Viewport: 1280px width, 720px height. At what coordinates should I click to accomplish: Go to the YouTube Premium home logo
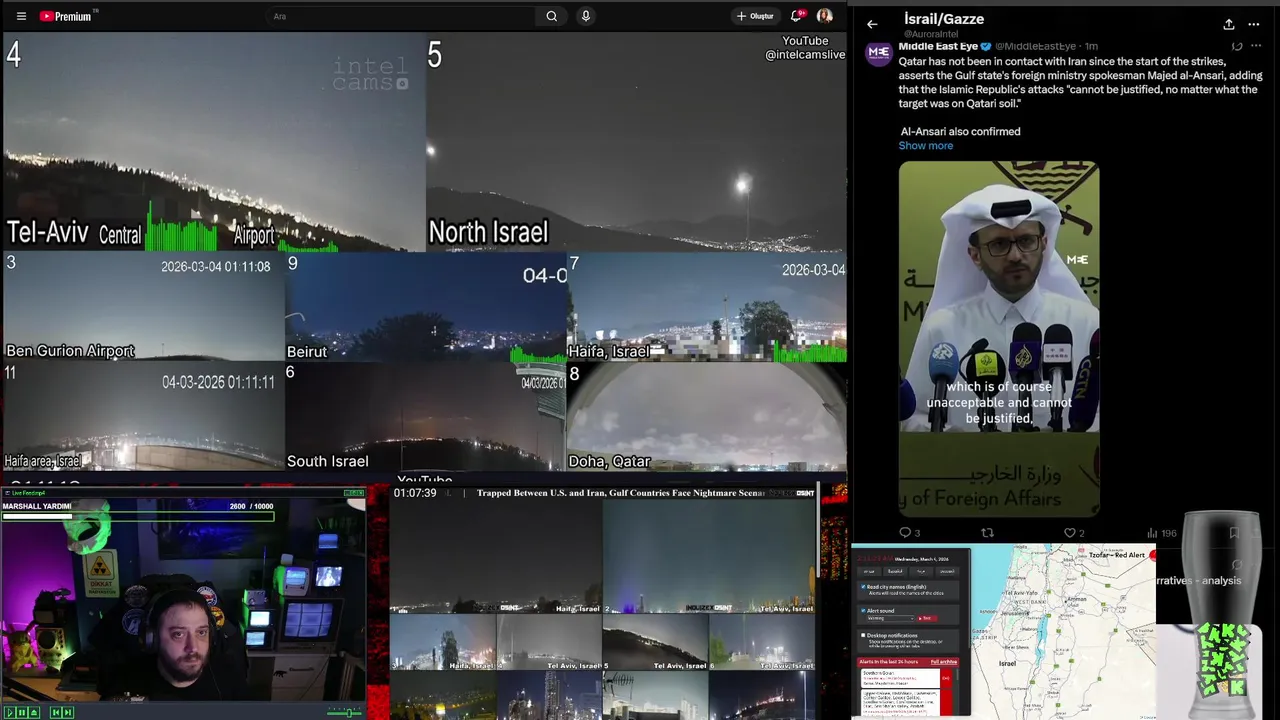(x=66, y=16)
